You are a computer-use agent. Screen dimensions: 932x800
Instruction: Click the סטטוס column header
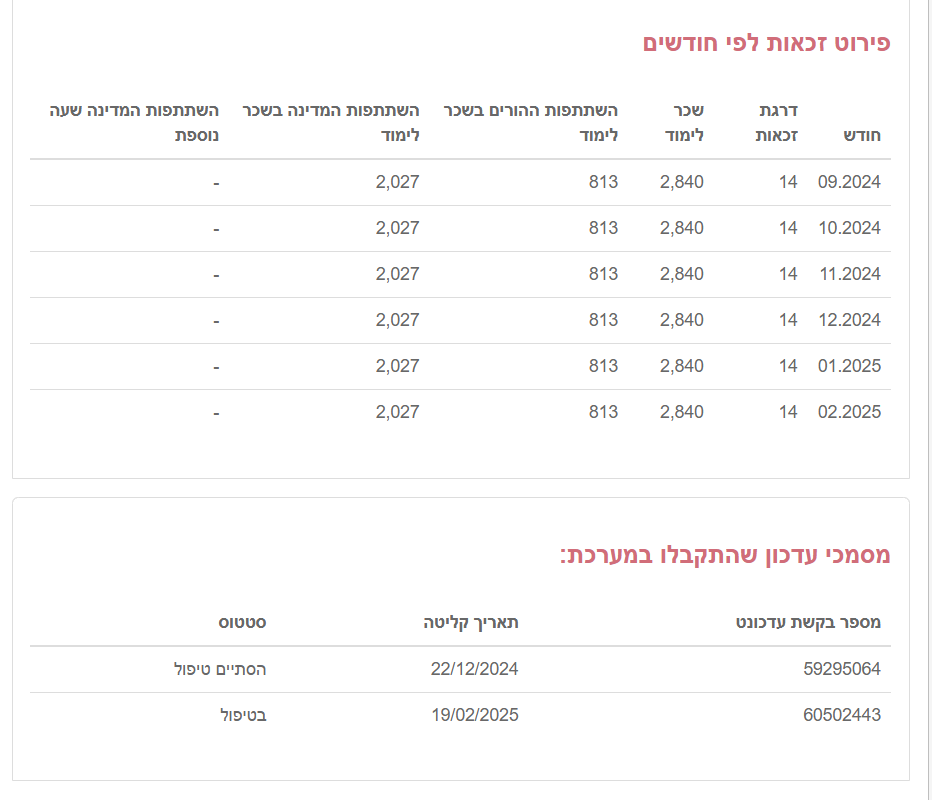(243, 622)
